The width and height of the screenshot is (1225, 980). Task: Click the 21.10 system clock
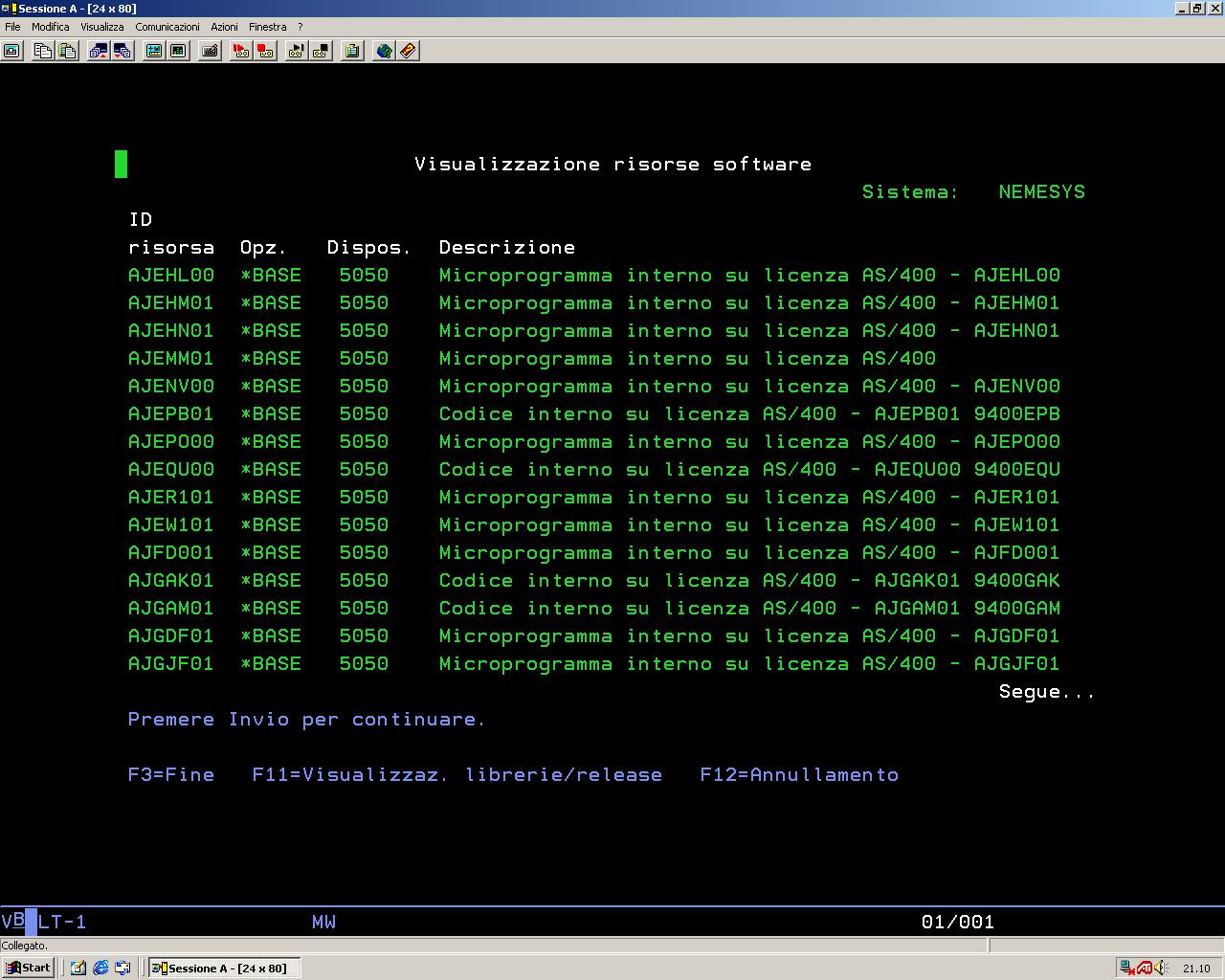click(x=1196, y=969)
